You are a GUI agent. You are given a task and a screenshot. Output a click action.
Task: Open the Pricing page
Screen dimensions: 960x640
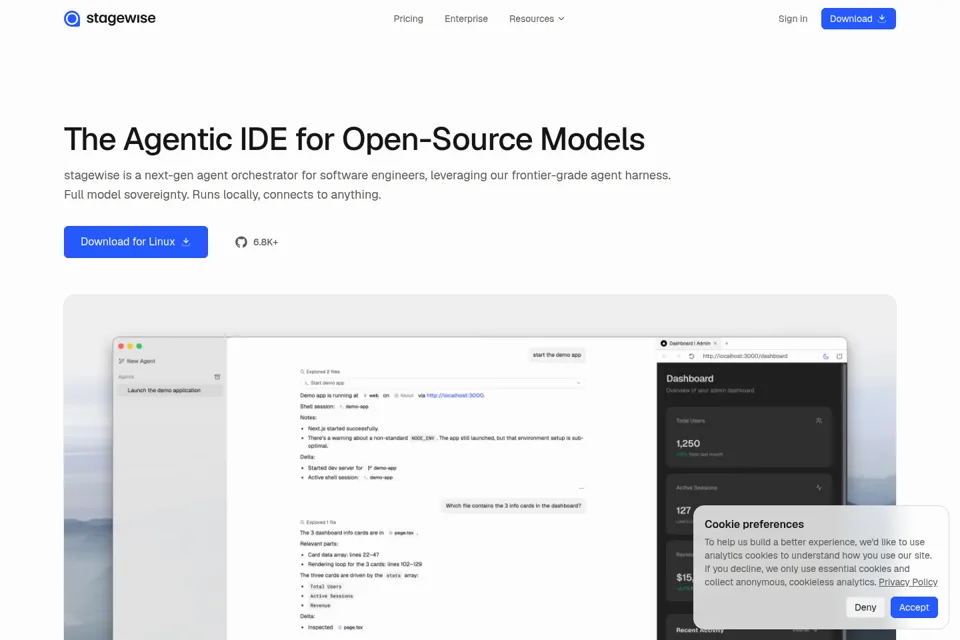[x=408, y=19]
